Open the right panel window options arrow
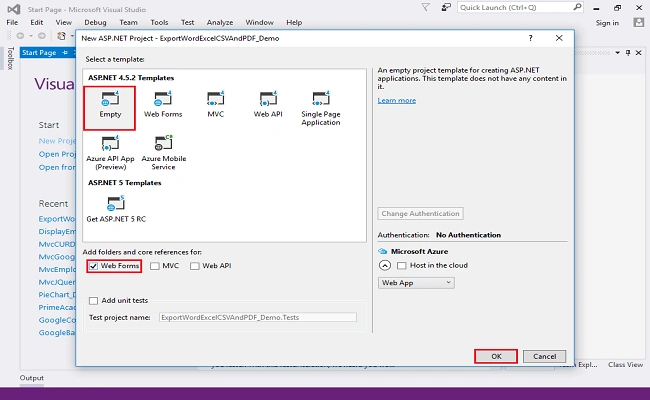This screenshot has height=400, width=650. click(x=618, y=53)
